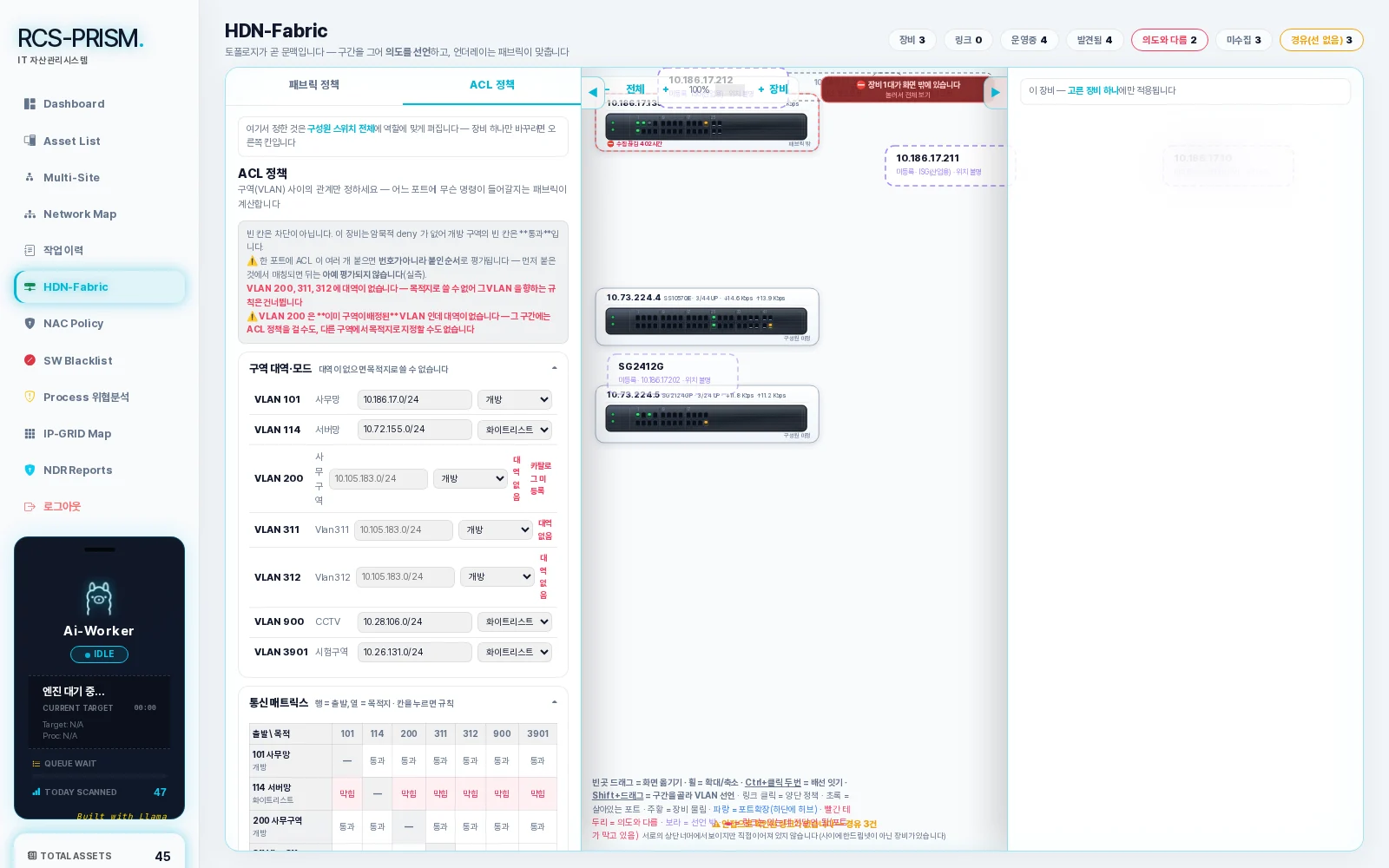Open the mode dropdown for VLAN 900
Screen dimensions: 1389x868
[x=515, y=621]
